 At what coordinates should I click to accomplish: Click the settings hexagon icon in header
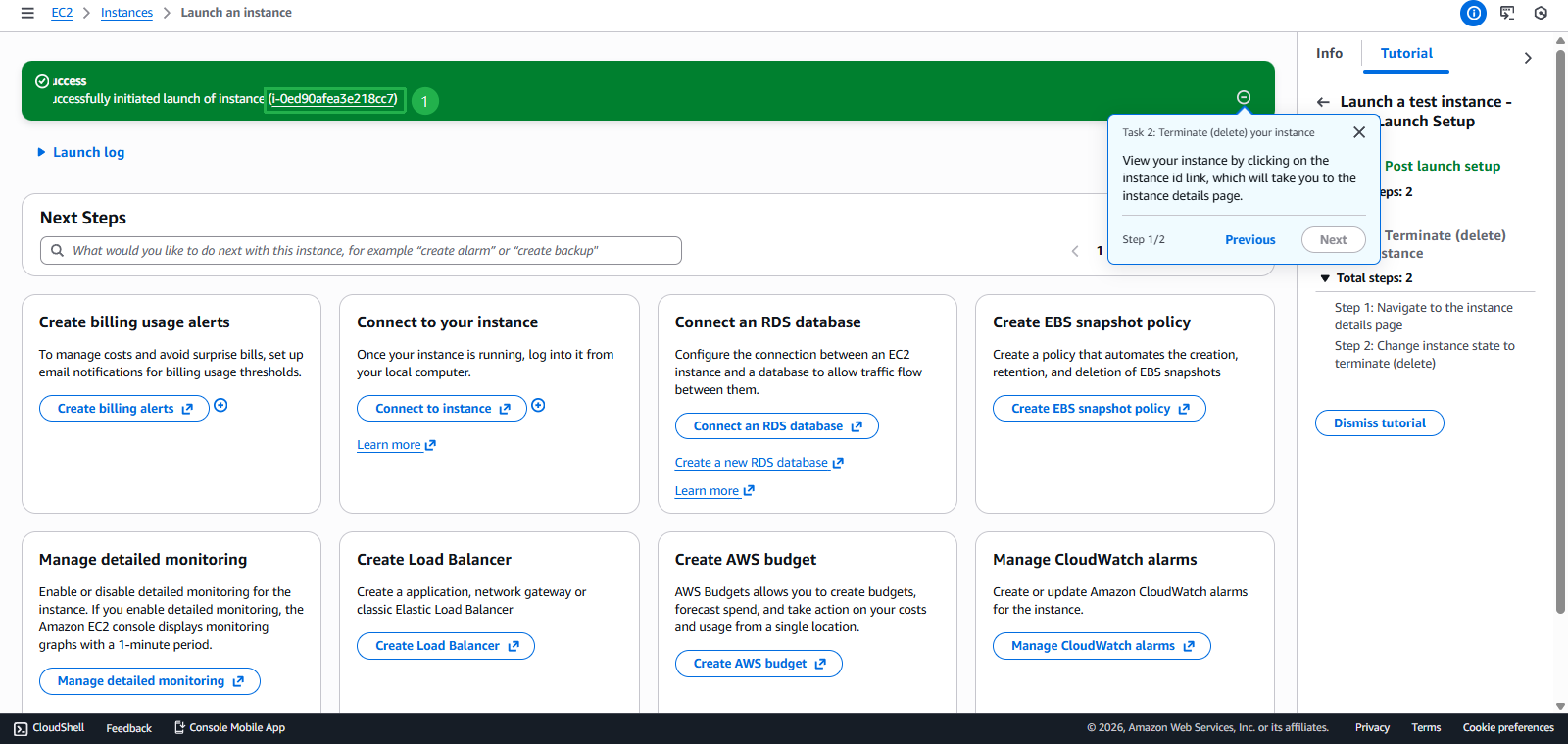pyautogui.click(x=1541, y=13)
